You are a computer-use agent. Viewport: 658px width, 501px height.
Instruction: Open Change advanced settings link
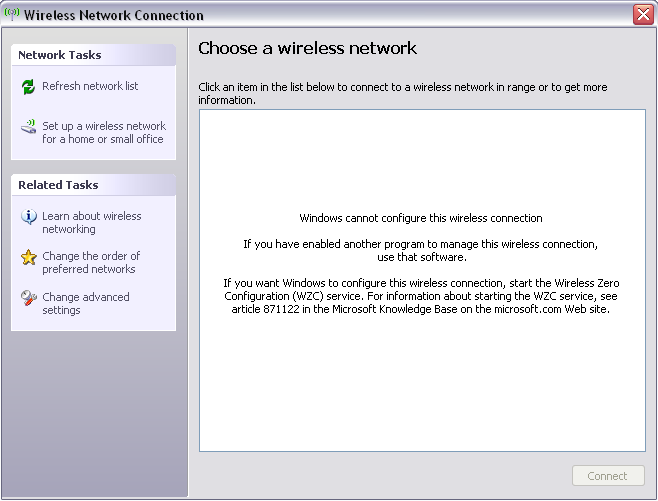click(x=86, y=303)
